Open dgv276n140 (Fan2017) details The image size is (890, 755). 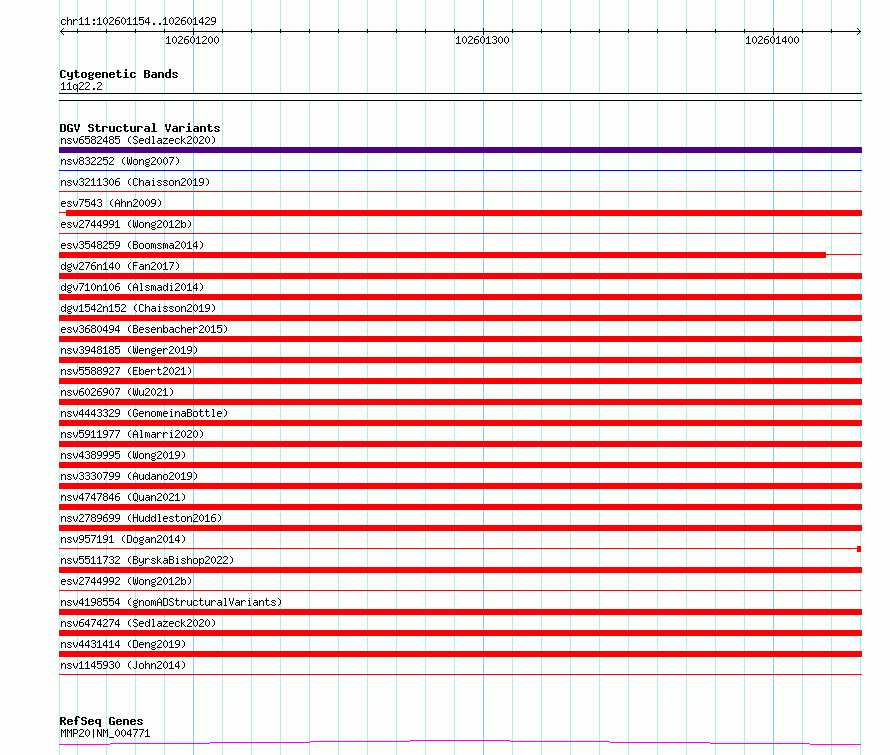coord(120,266)
